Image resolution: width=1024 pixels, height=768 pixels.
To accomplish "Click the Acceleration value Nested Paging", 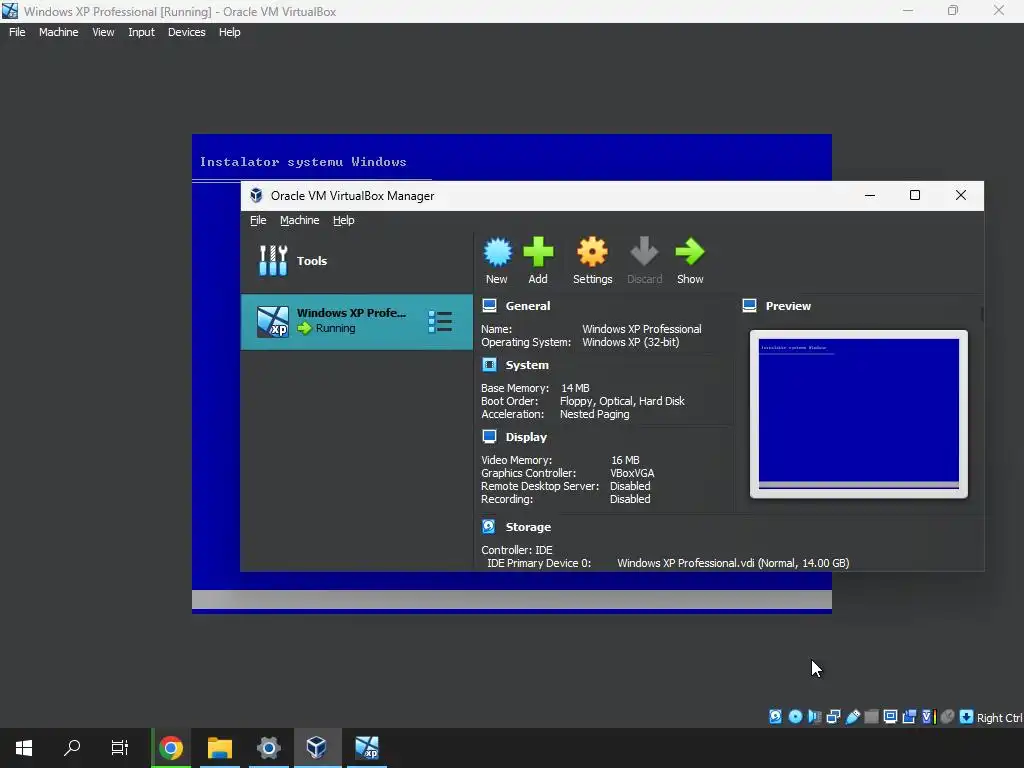I will click(x=594, y=414).
